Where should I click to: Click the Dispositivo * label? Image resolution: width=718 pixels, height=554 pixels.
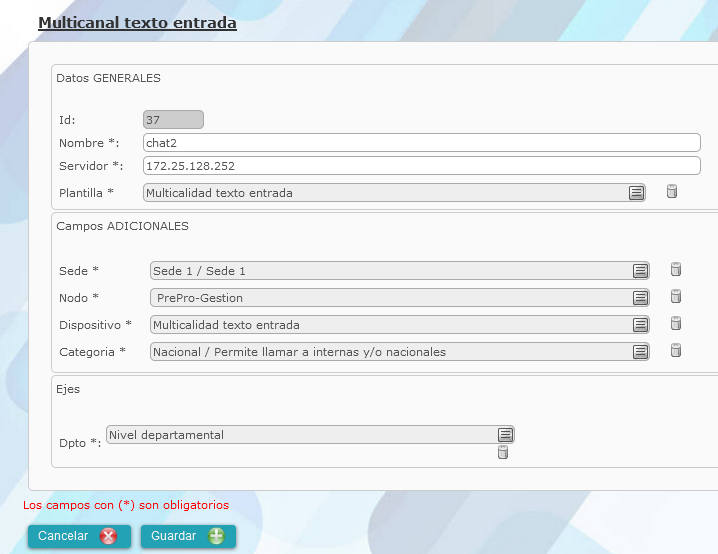pyautogui.click(x=95, y=325)
